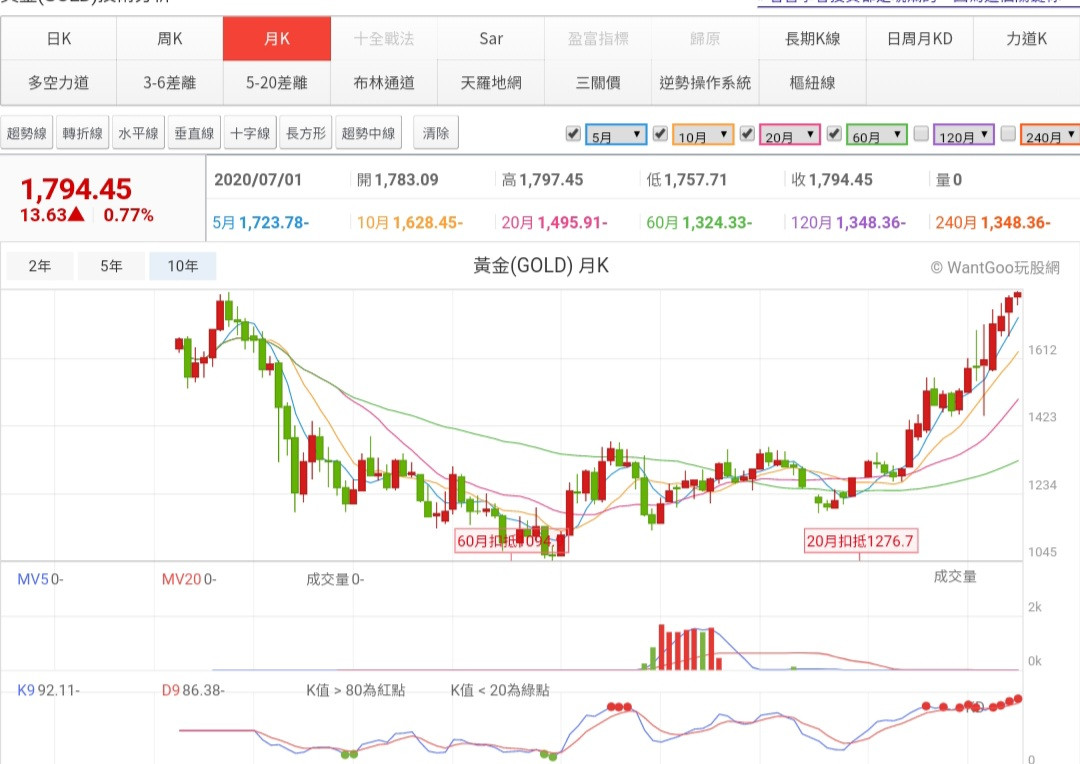This screenshot has height=764, width=1080.
Task: Enable the 120月 moving average checkbox
Action: 921,133
